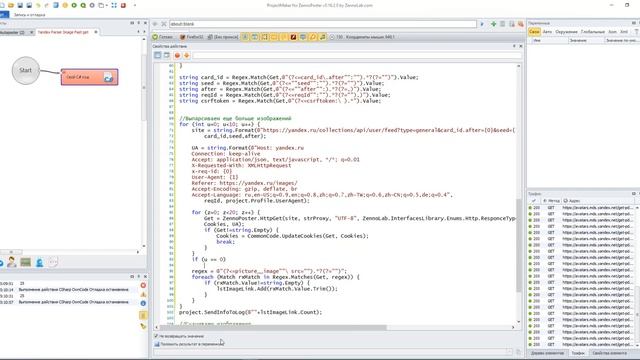Select the red C# code action block
Screen dimensions: 640x360
[89, 77]
